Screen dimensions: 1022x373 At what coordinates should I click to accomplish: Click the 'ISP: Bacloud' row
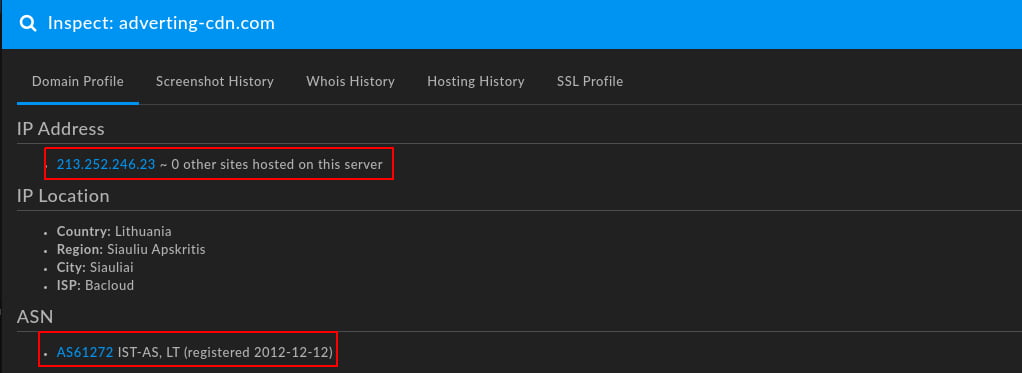tap(95, 286)
